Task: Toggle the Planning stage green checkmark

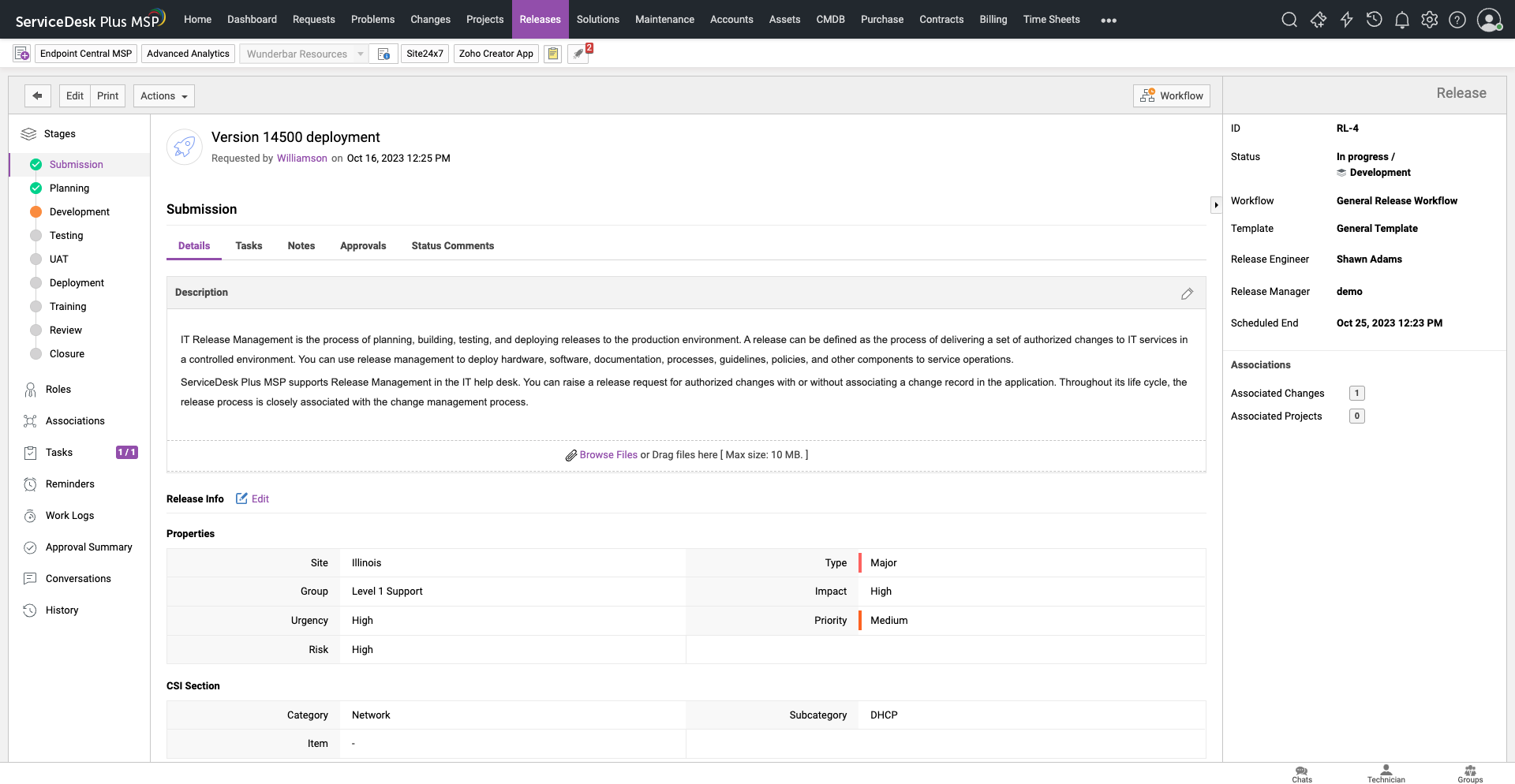Action: coord(36,188)
